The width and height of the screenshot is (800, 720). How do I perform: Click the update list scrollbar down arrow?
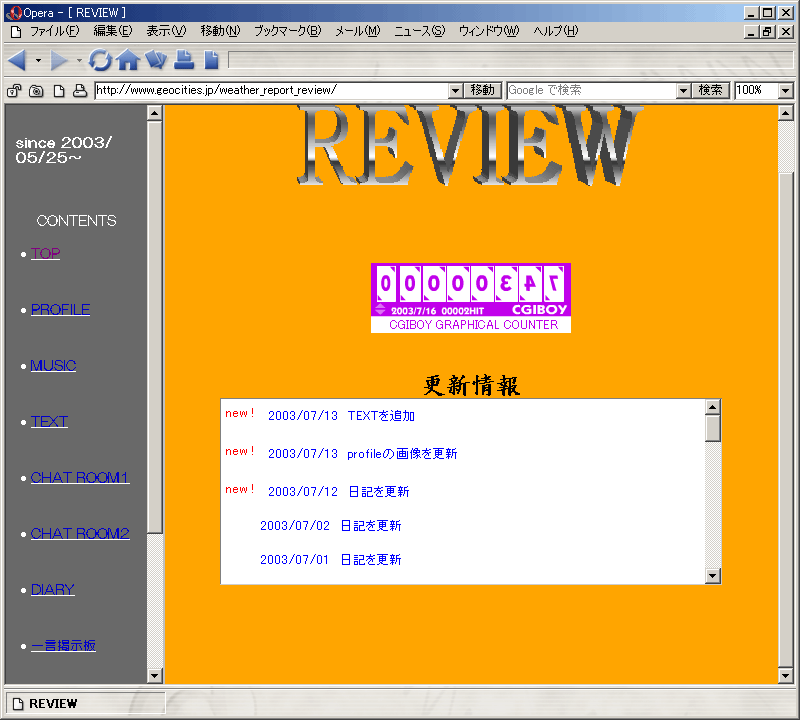(713, 576)
